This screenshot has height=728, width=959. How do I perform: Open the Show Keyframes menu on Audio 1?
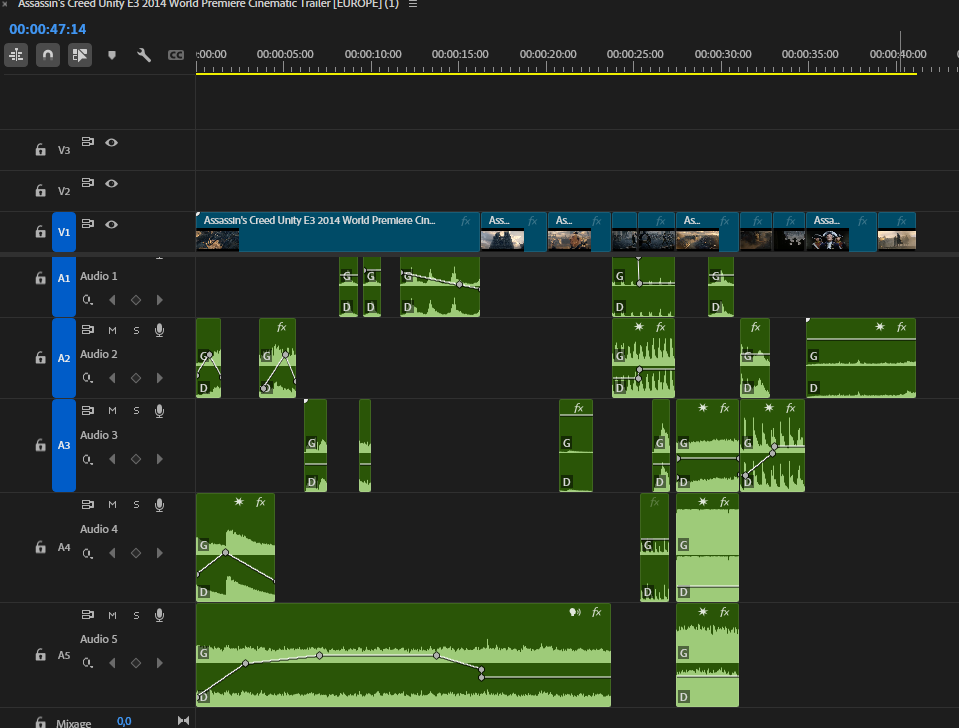87,299
